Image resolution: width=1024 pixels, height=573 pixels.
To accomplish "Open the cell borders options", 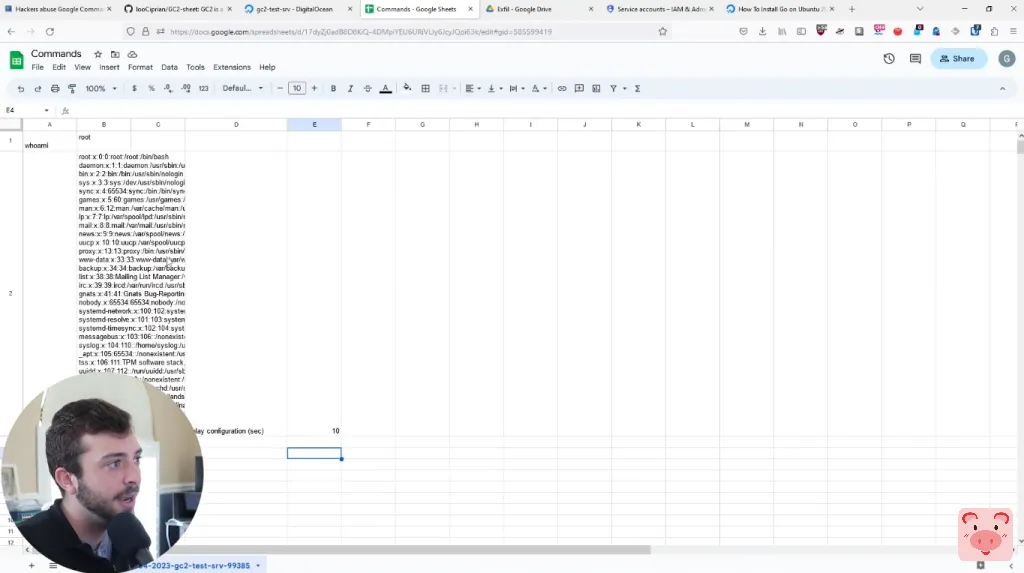I will tap(425, 89).
